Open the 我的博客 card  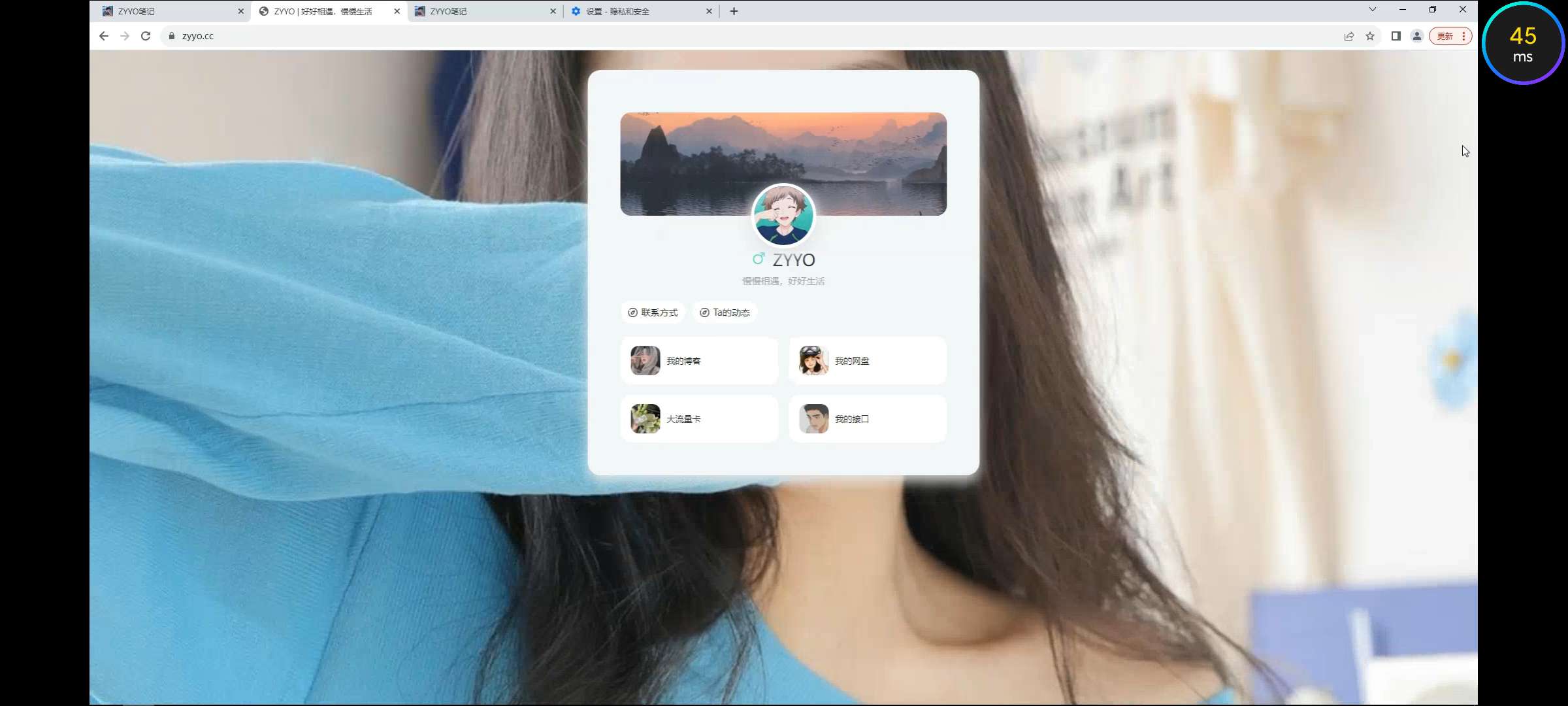click(699, 361)
